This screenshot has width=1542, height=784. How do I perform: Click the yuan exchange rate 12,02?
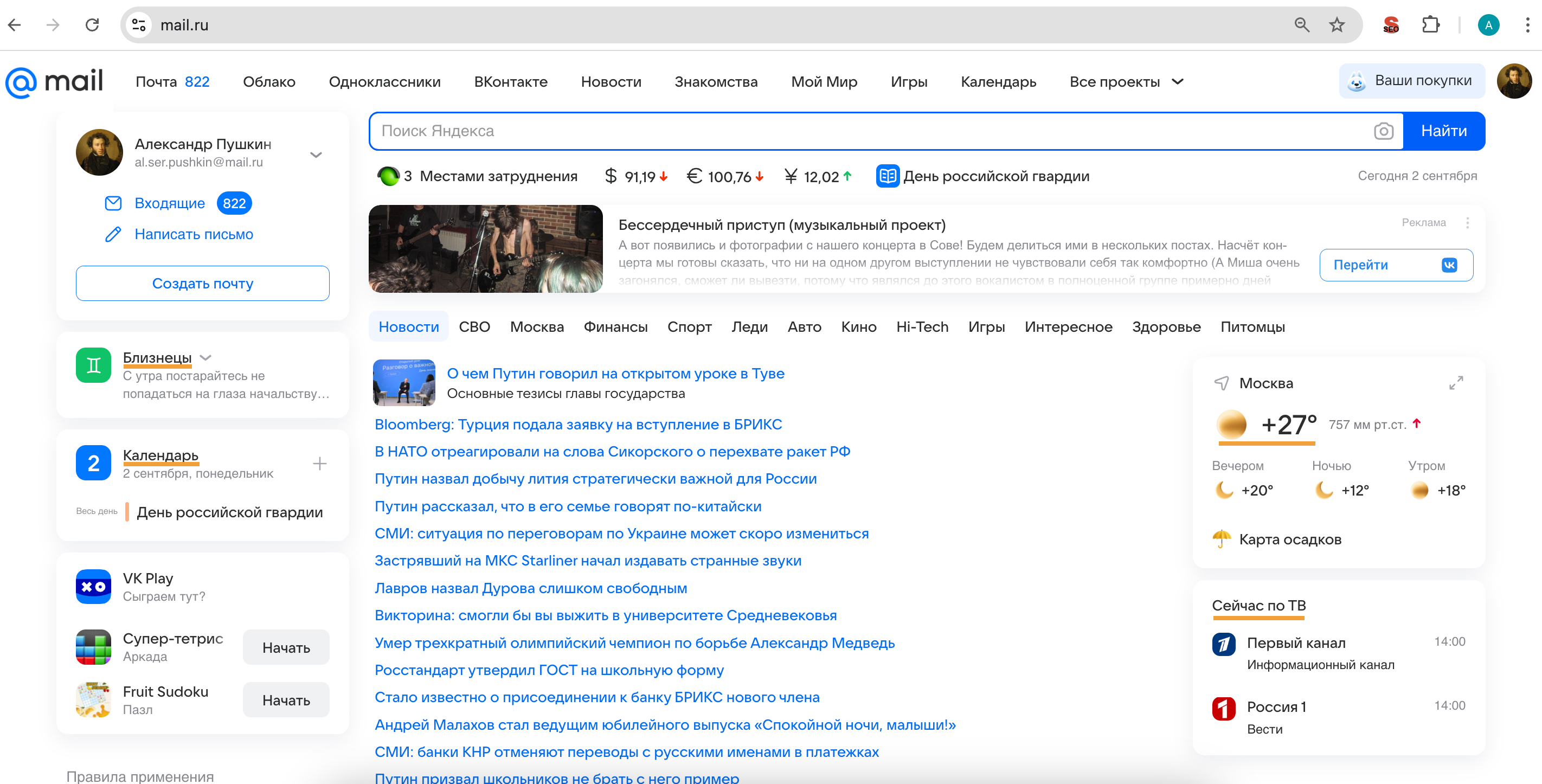pos(818,177)
